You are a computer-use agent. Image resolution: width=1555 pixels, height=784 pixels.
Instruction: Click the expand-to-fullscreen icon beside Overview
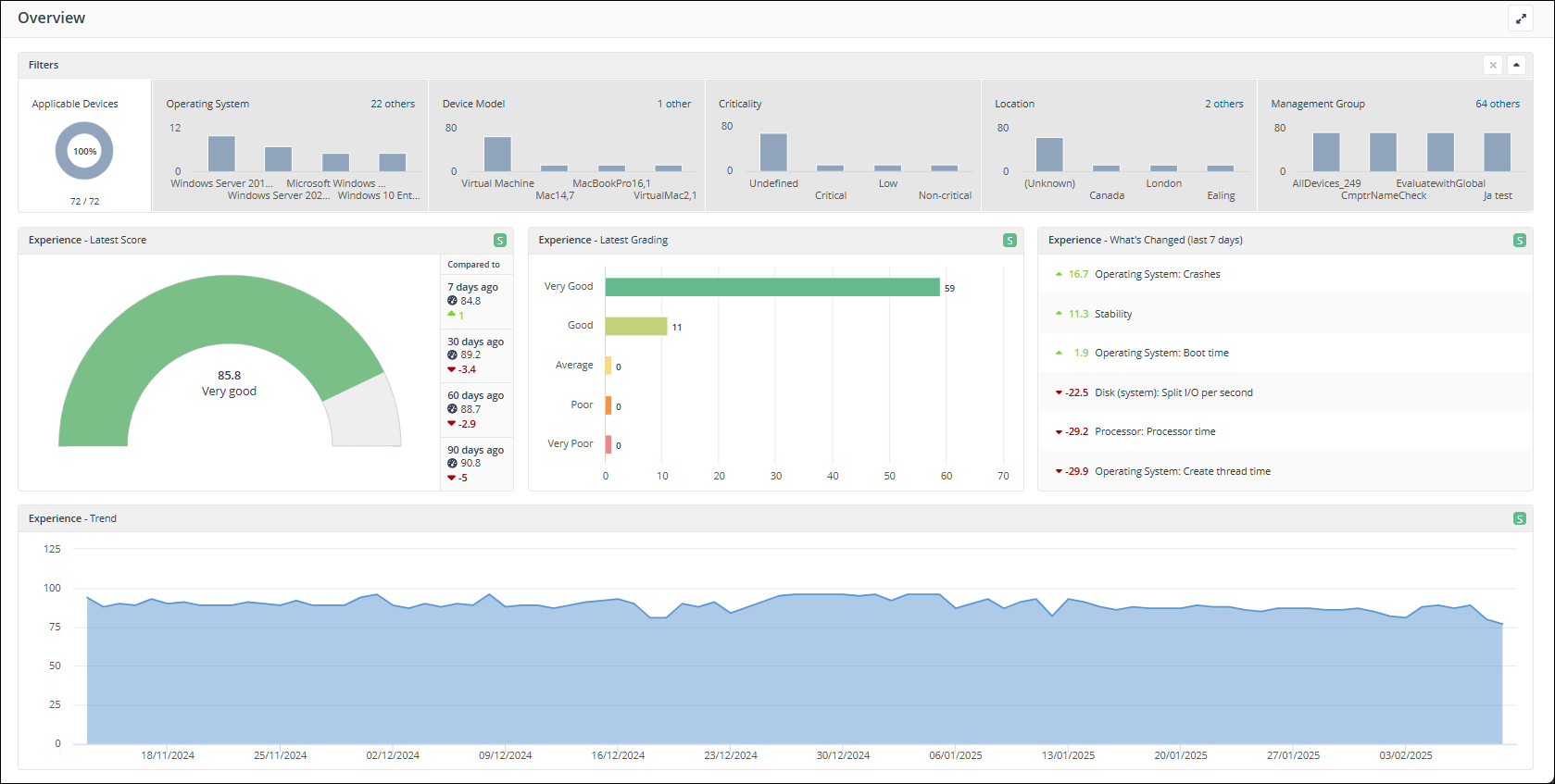(x=1521, y=19)
